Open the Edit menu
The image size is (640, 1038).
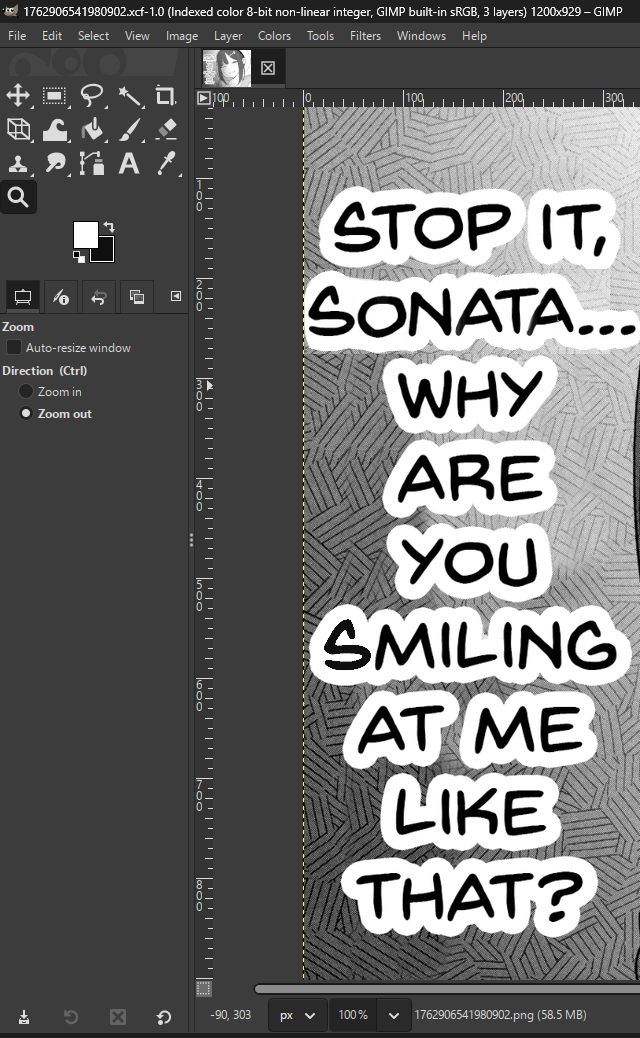[x=52, y=36]
